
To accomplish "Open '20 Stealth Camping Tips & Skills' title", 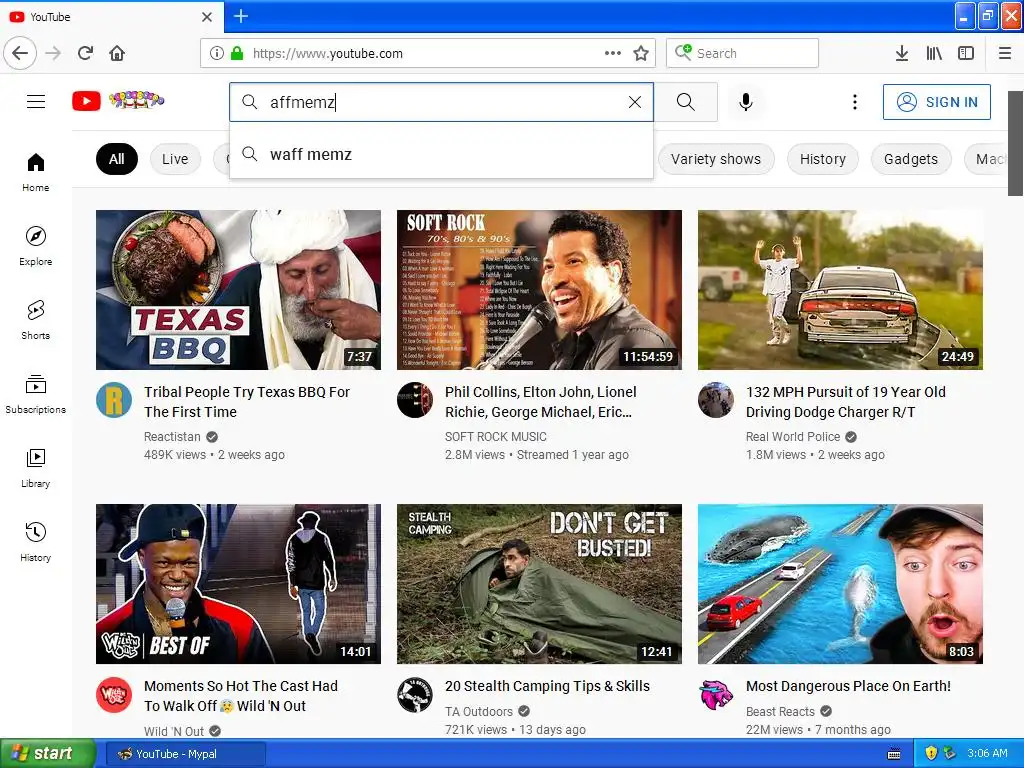I will tap(547, 686).
